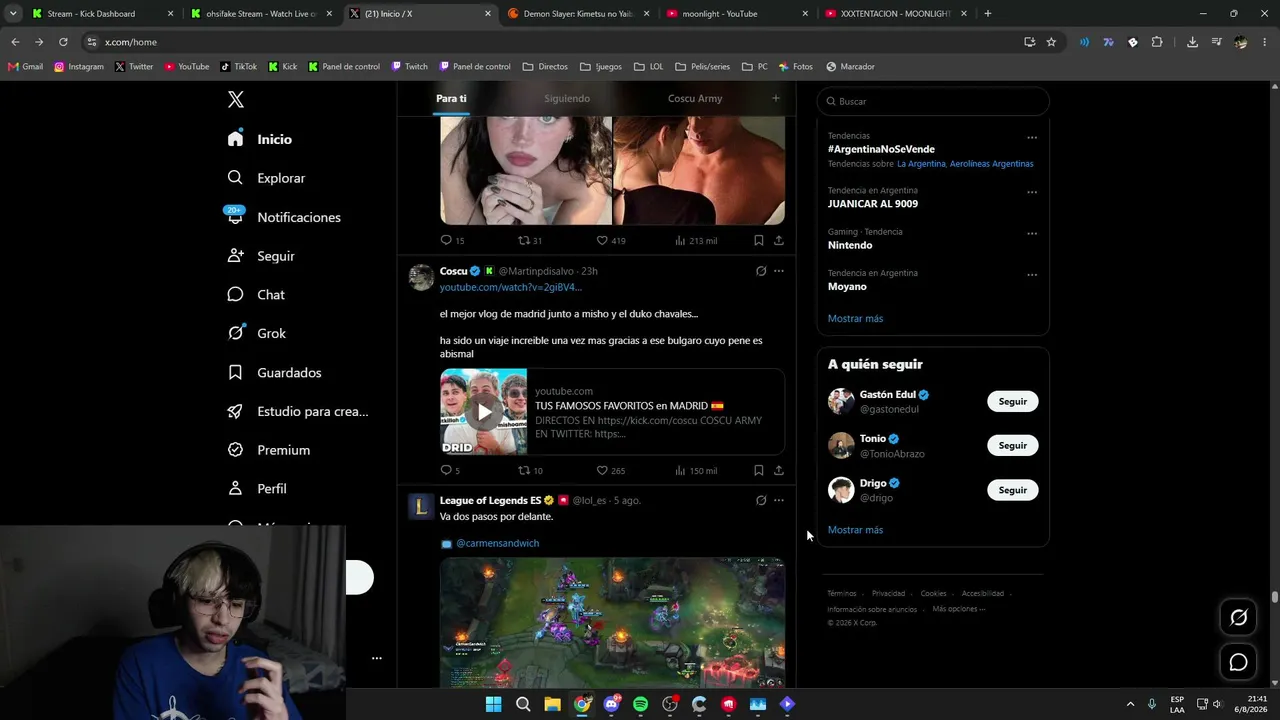The height and width of the screenshot is (720, 1280).
Task: Switch to the Stream - Kick Dashboard tab
Action: (101, 14)
